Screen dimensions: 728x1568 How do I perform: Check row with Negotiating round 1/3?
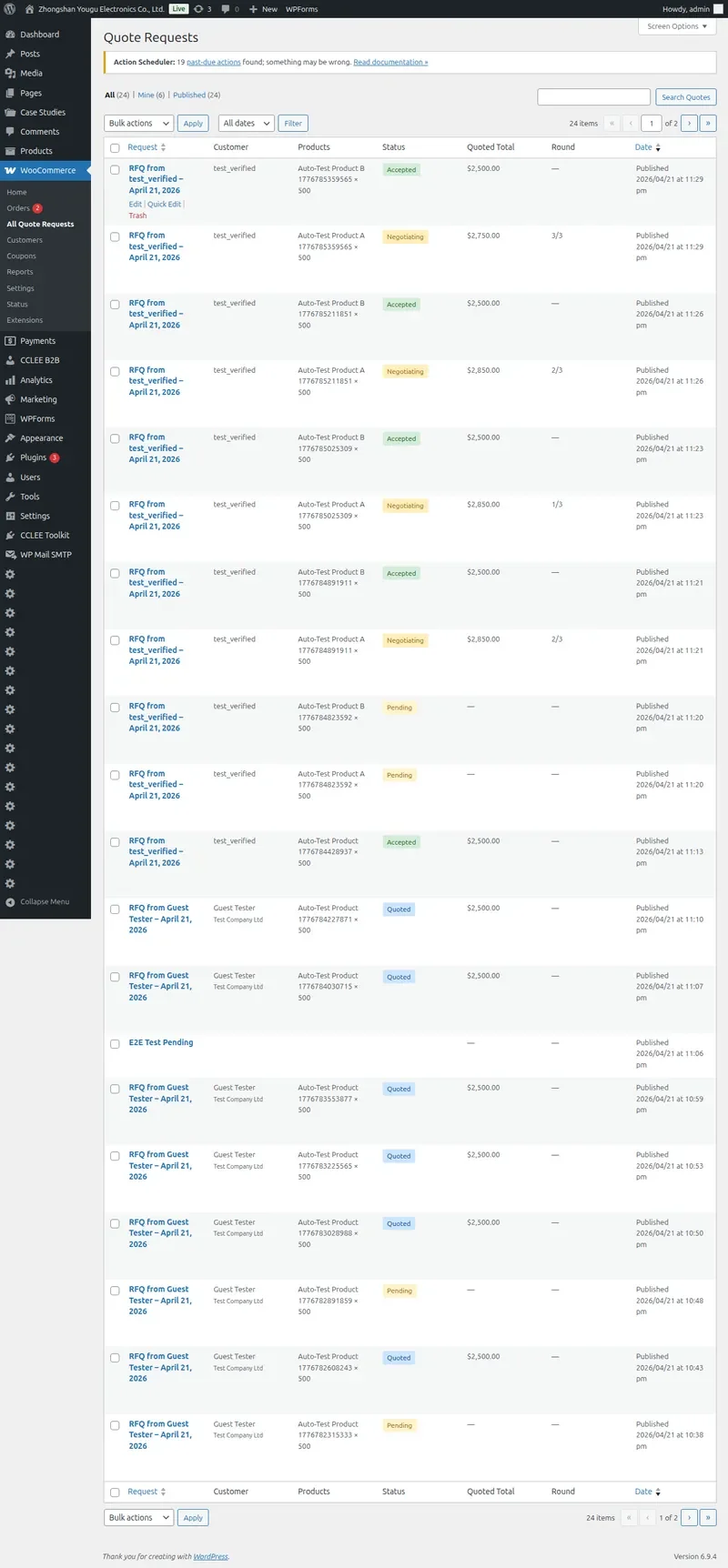click(115, 506)
